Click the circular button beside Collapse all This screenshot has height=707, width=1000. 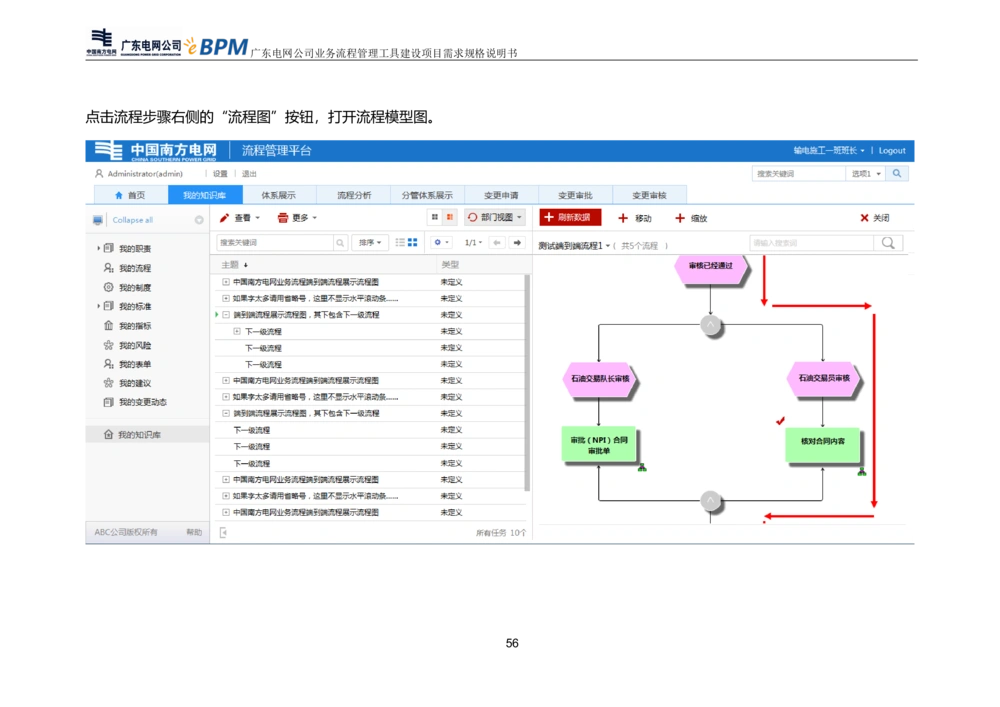[198, 220]
